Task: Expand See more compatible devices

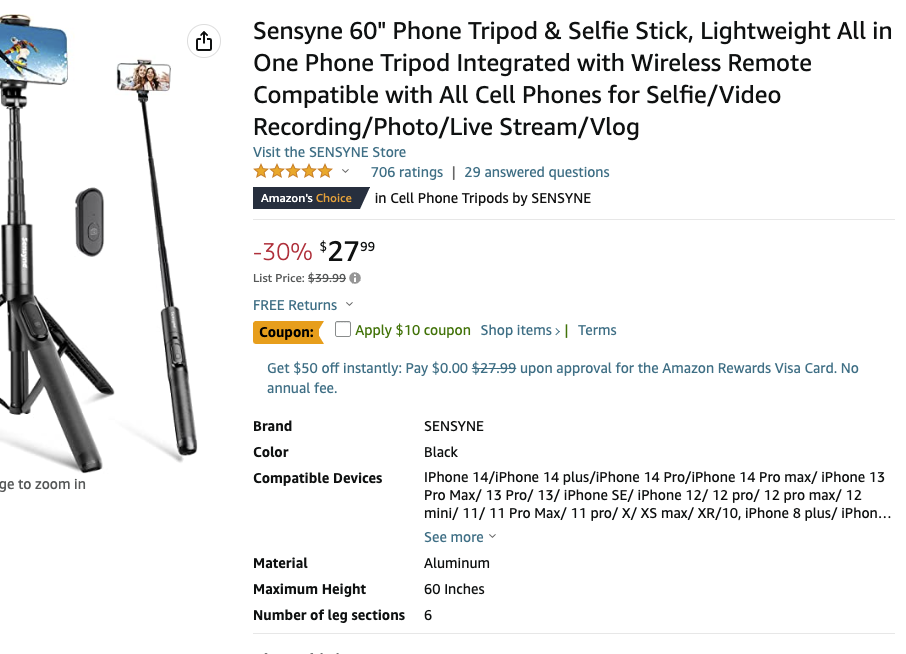Action: tap(453, 537)
